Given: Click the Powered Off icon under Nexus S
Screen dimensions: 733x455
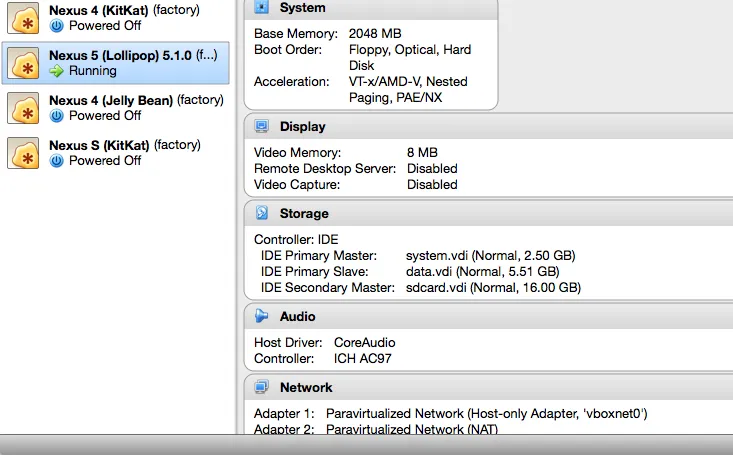Looking at the screenshot, I should click(57, 161).
